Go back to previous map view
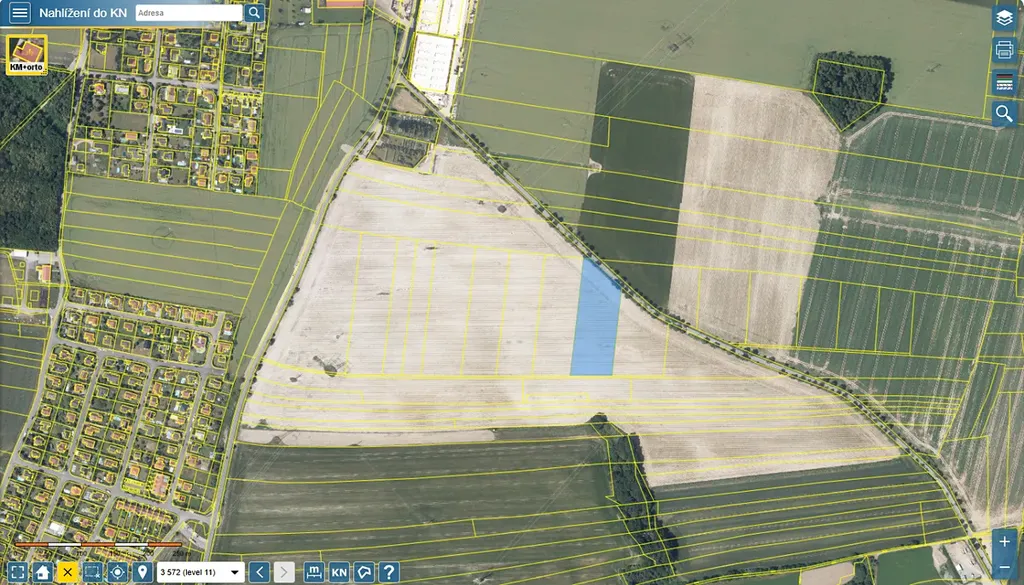This screenshot has width=1024, height=585. pyautogui.click(x=259, y=573)
